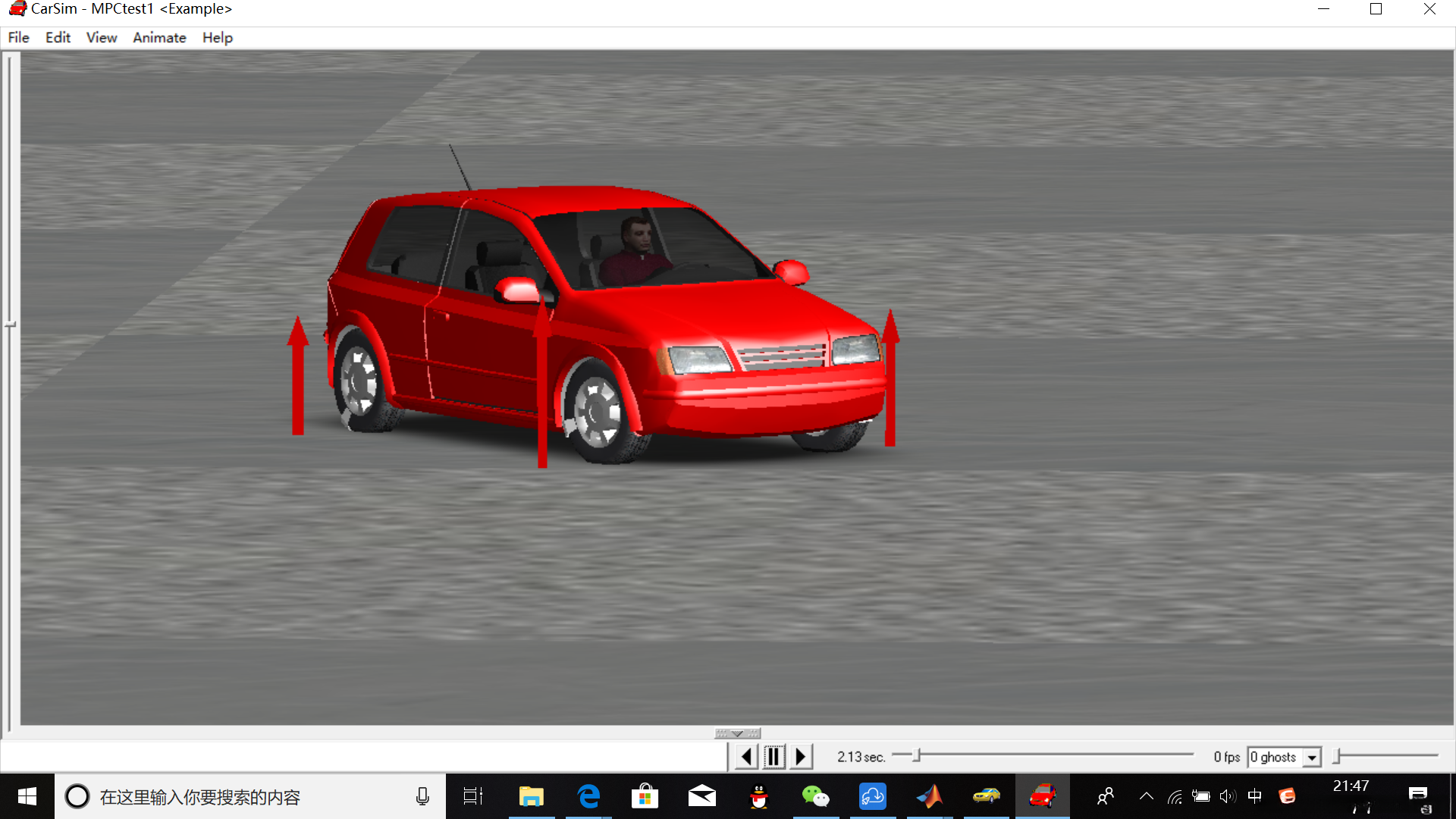Open WeChat from the taskbar
The image size is (1456, 819).
click(x=816, y=796)
